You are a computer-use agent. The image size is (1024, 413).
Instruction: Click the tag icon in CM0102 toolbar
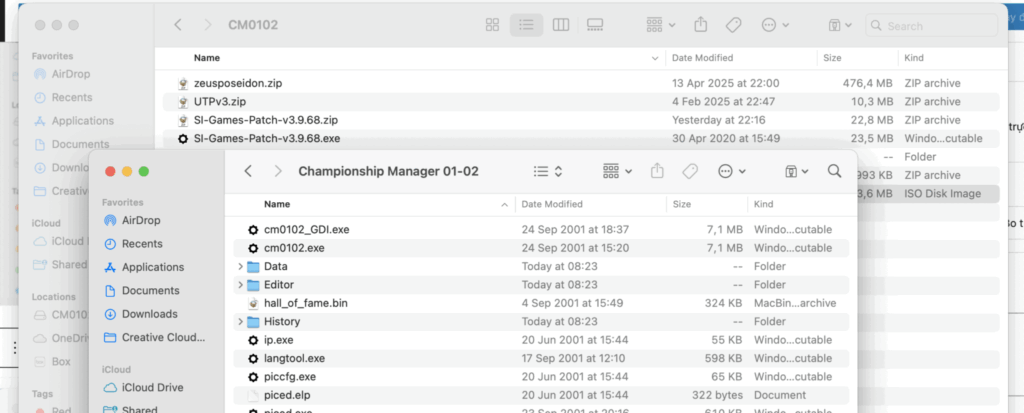point(733,25)
